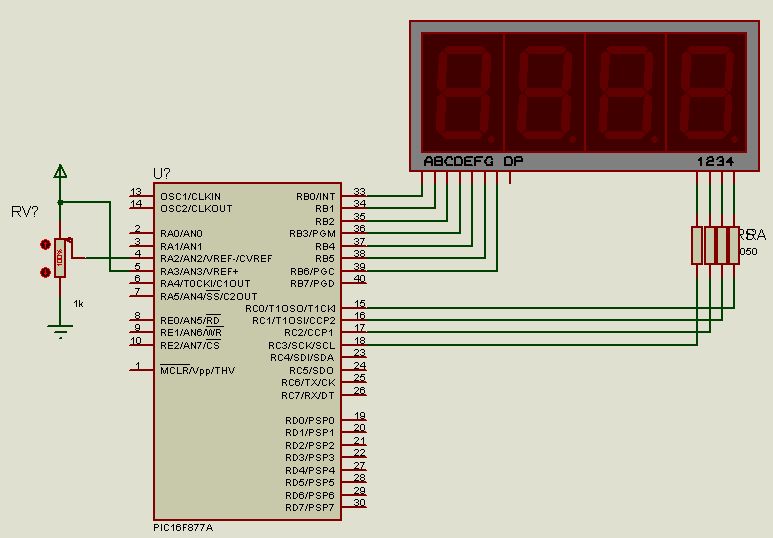Click the RD0/PSP0 pin label
The width and height of the screenshot is (773, 538).
point(310,420)
